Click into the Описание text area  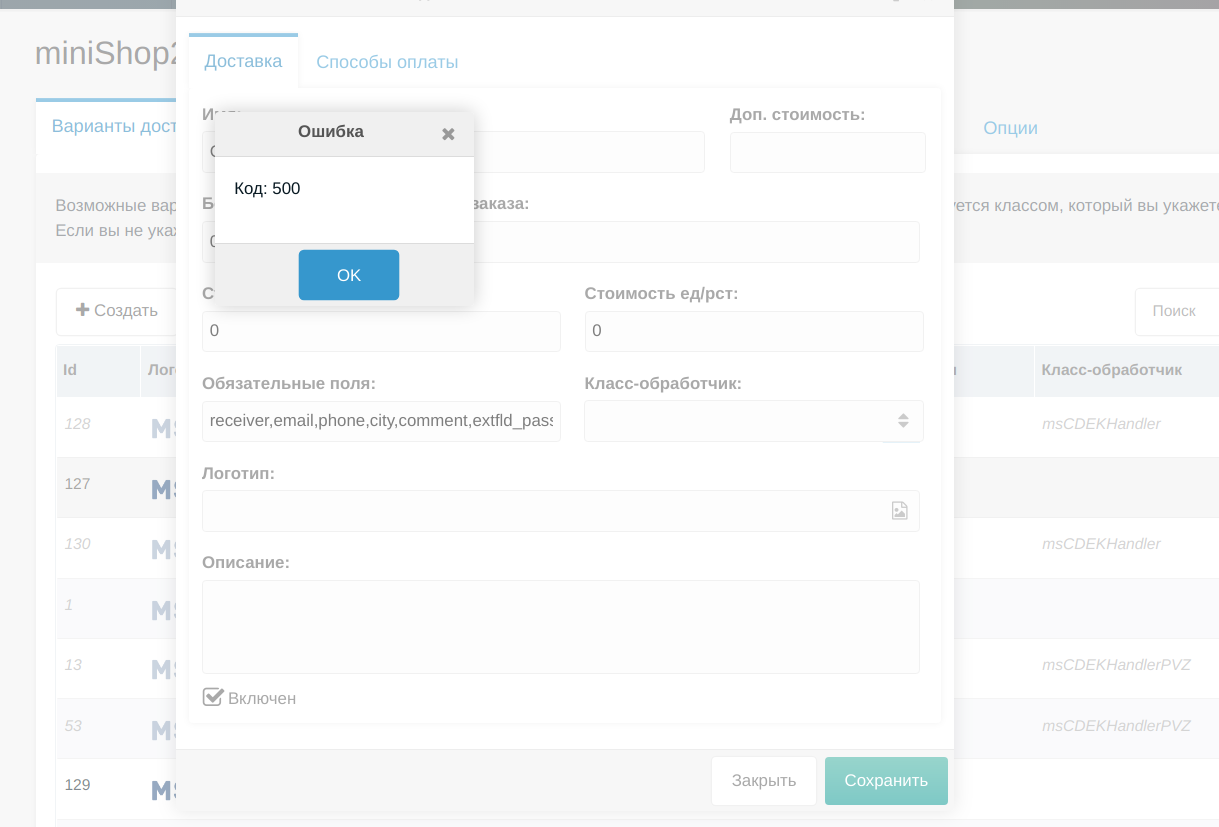560,627
